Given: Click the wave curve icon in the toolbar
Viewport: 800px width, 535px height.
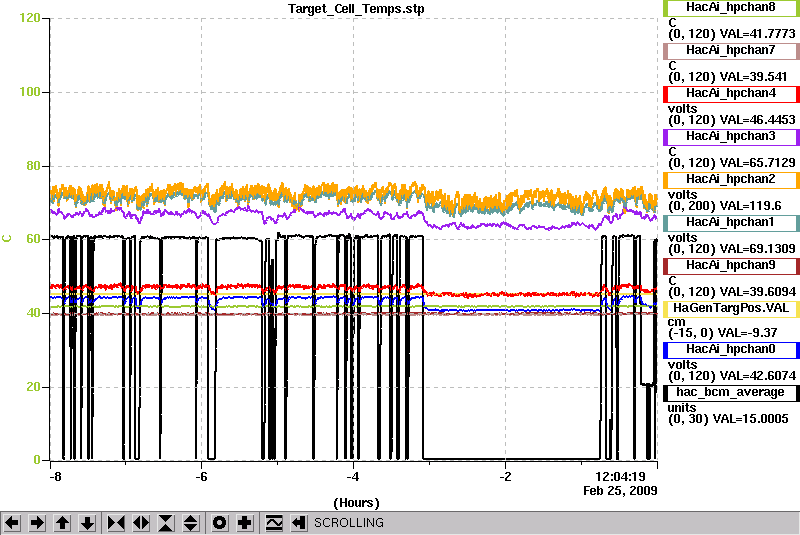Looking at the screenshot, I should (274, 523).
